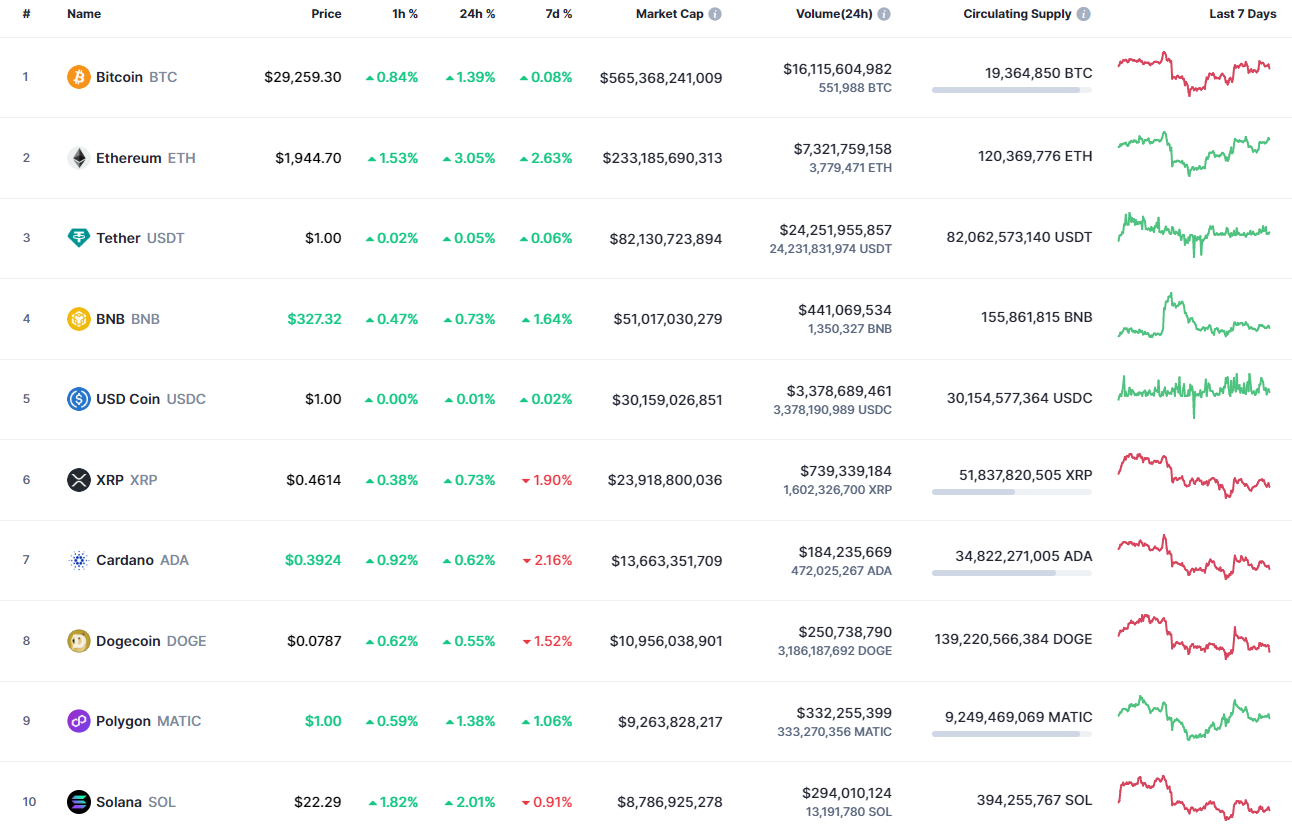Viewport: 1292px width, 840px height.
Task: Select the Ethereum diamond logo
Action: tap(78, 157)
